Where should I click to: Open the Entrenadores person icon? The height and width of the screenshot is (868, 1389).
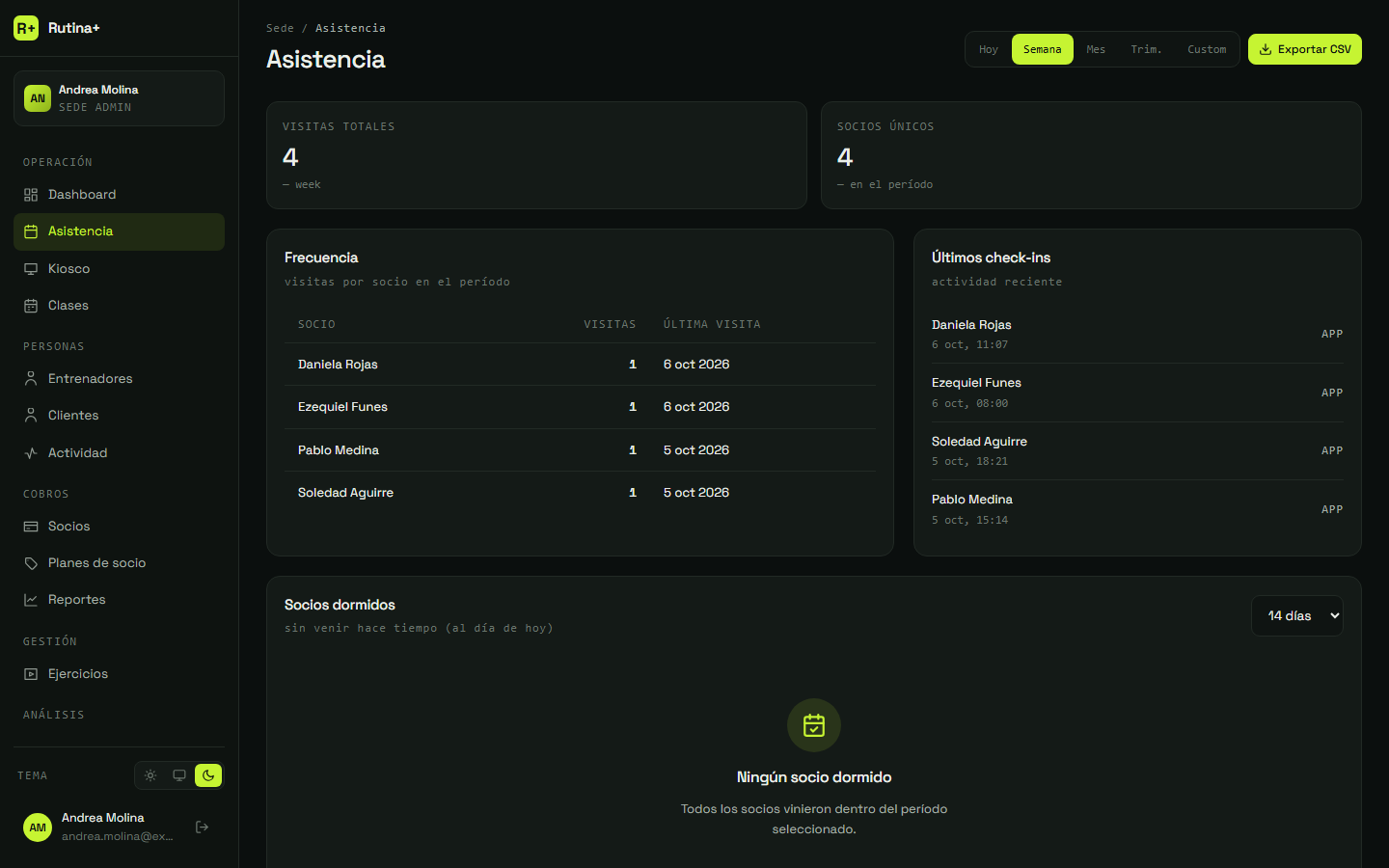(x=31, y=379)
